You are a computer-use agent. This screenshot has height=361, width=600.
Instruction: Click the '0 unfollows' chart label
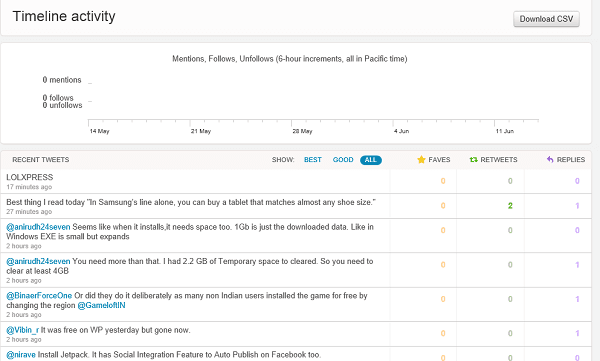(62, 105)
